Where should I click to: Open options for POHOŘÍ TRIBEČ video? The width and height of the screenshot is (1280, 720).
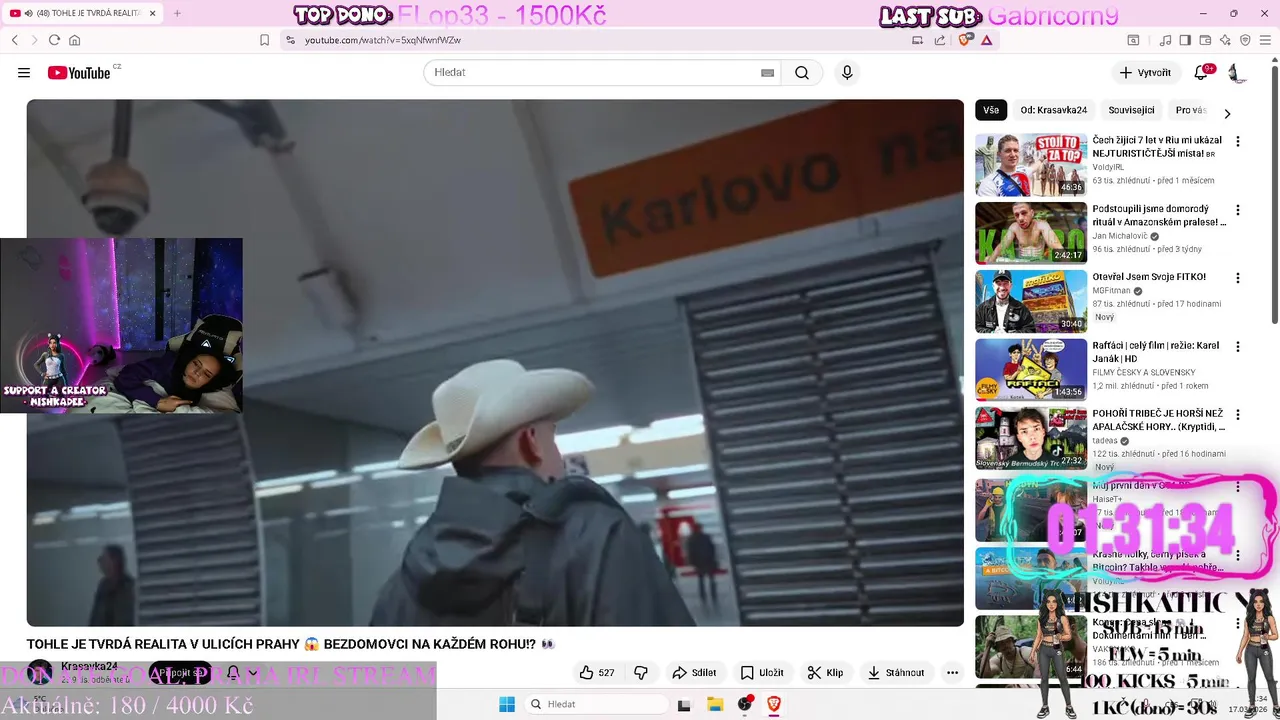tap(1238, 415)
